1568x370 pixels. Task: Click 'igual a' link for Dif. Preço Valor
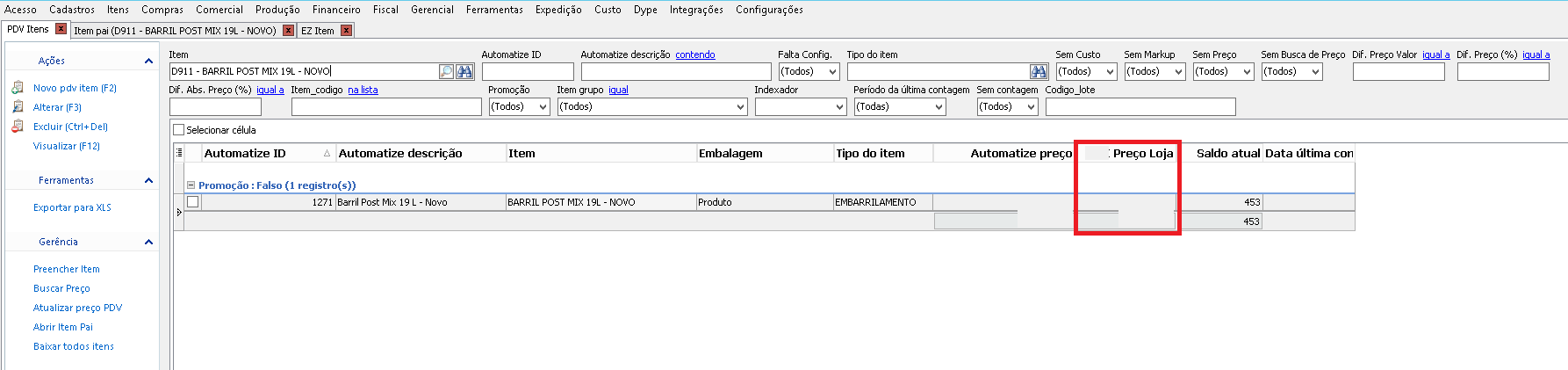pos(1435,54)
